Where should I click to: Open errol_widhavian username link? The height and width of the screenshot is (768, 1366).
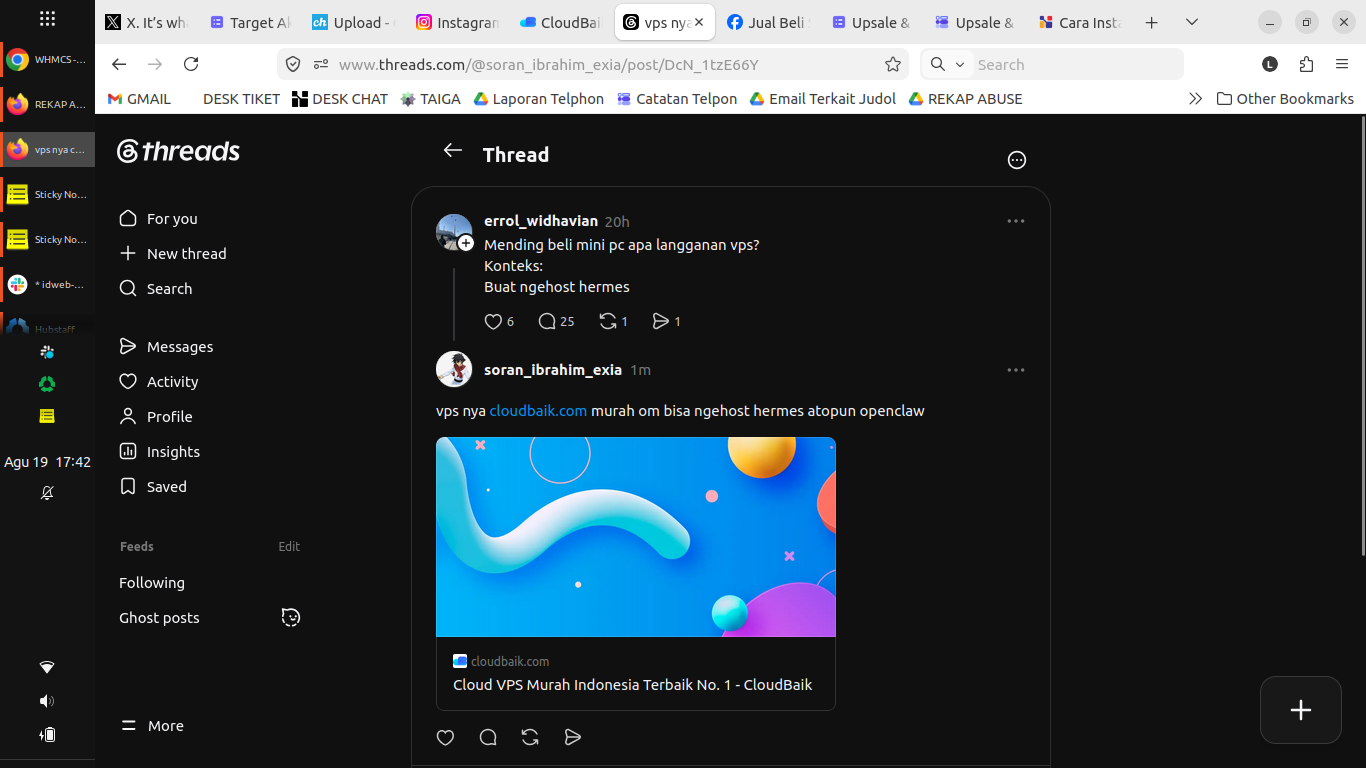[x=541, y=221]
